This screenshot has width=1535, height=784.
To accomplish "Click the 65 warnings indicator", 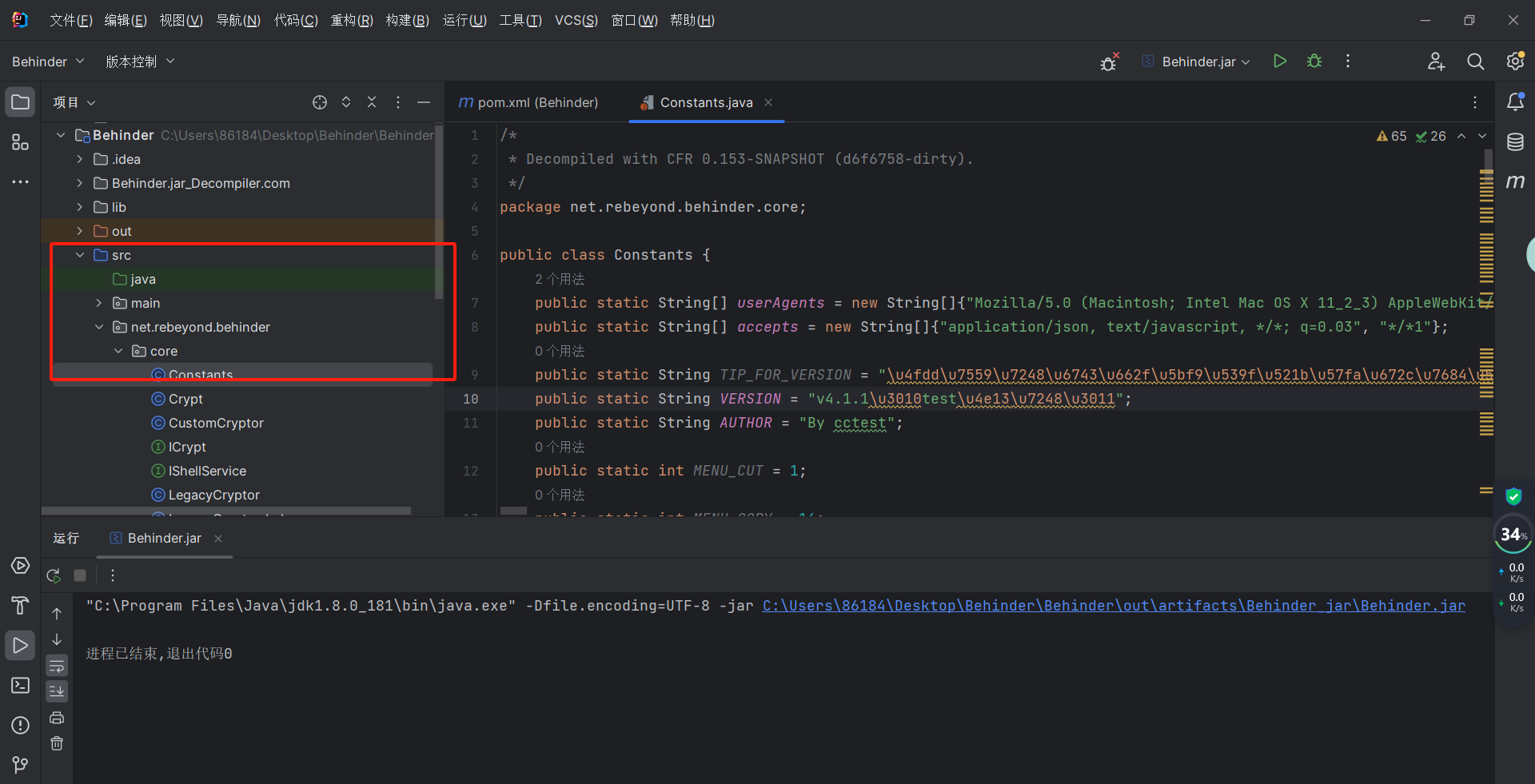I will tap(1391, 136).
